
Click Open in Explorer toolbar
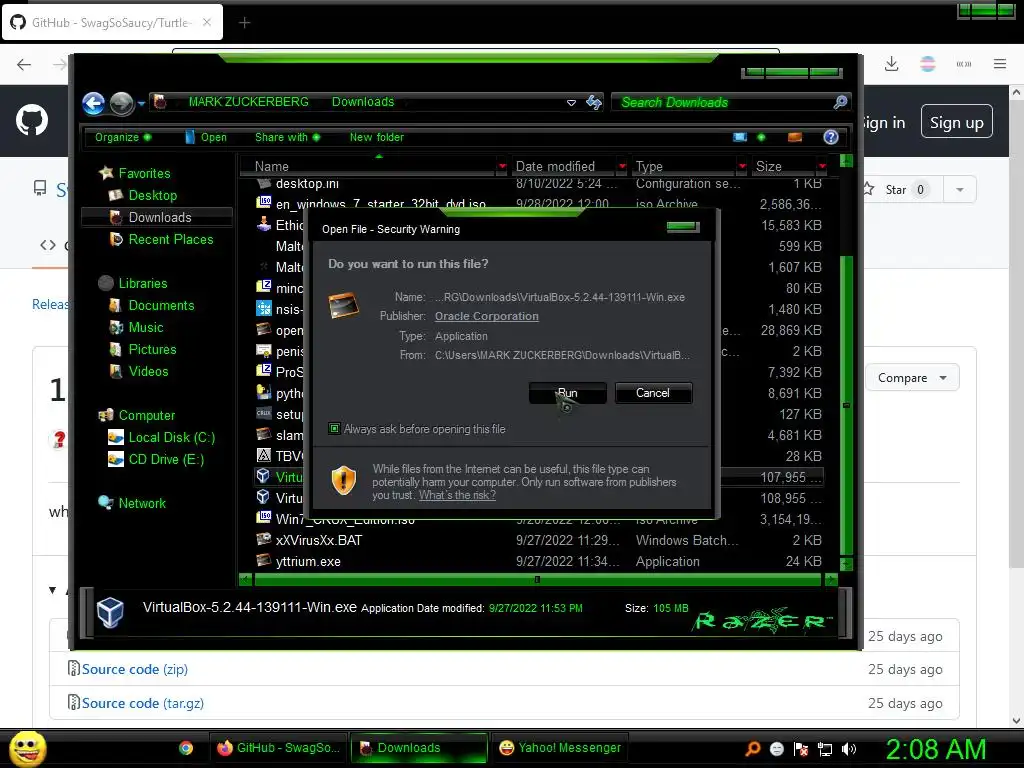tap(206, 137)
